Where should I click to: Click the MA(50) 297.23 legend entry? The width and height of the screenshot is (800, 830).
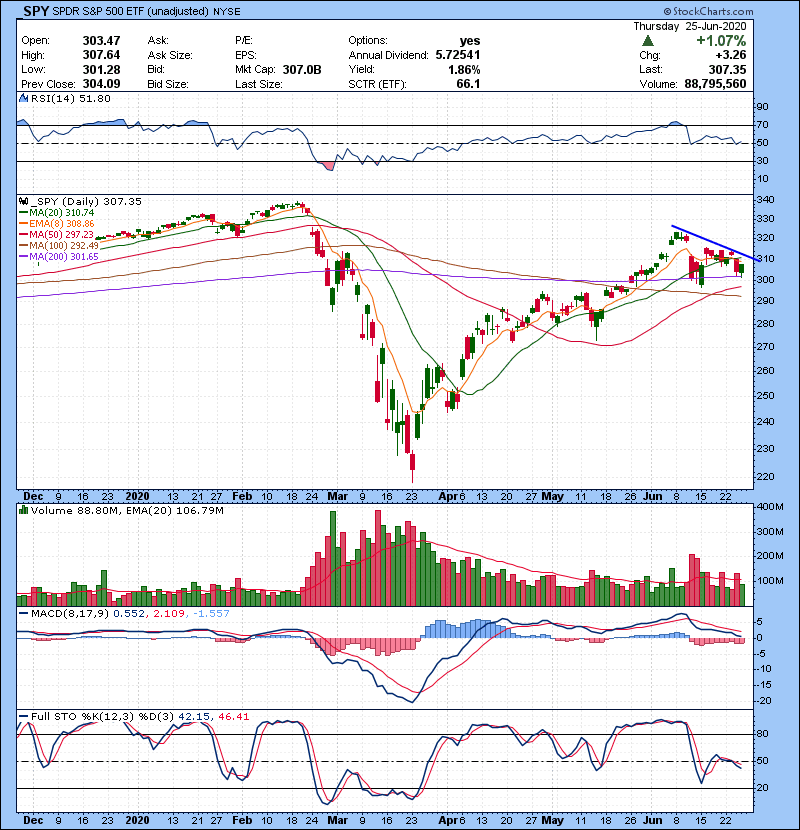pos(61,234)
